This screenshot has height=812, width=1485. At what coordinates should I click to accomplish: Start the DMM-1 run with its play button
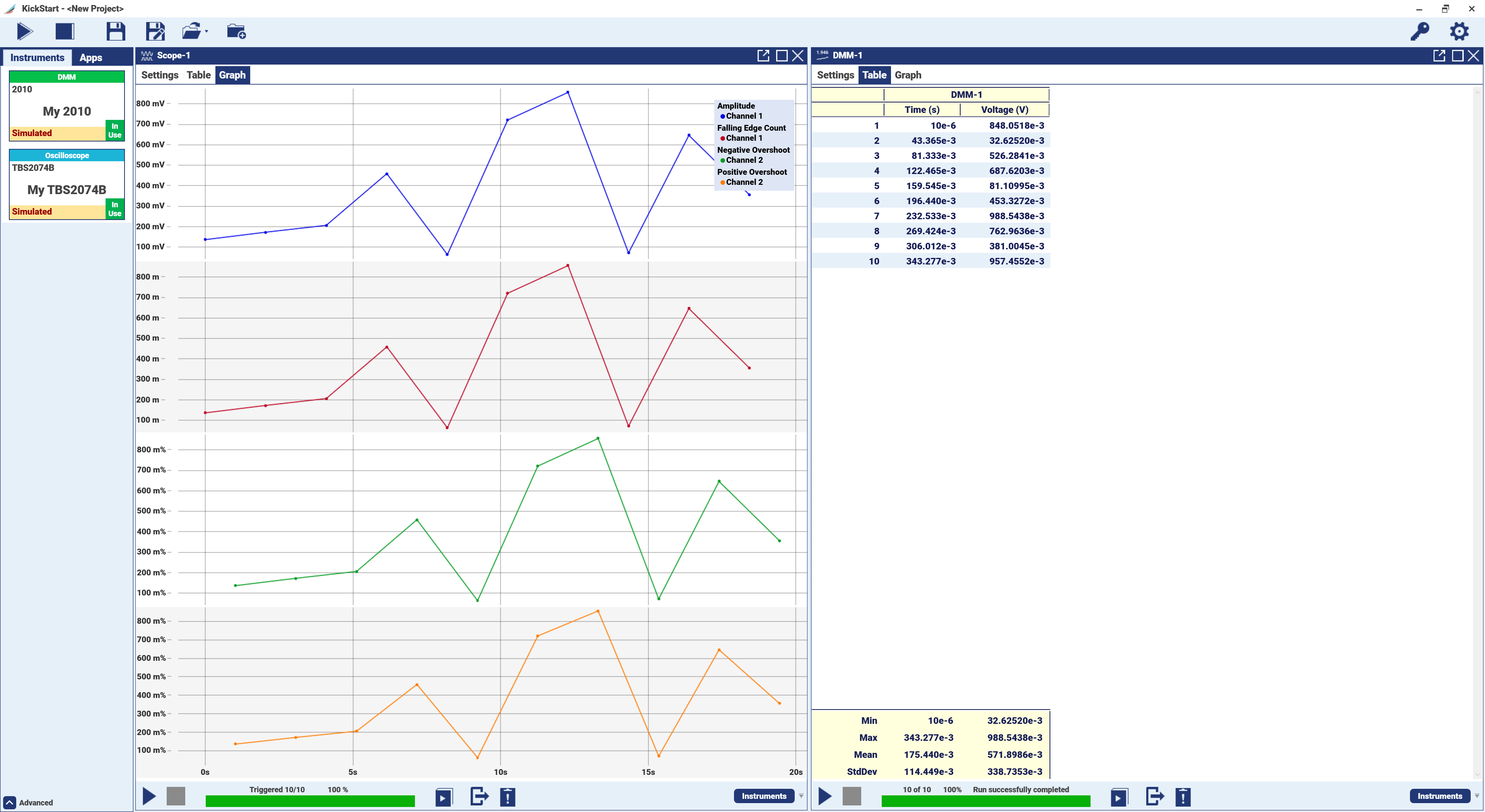(825, 797)
